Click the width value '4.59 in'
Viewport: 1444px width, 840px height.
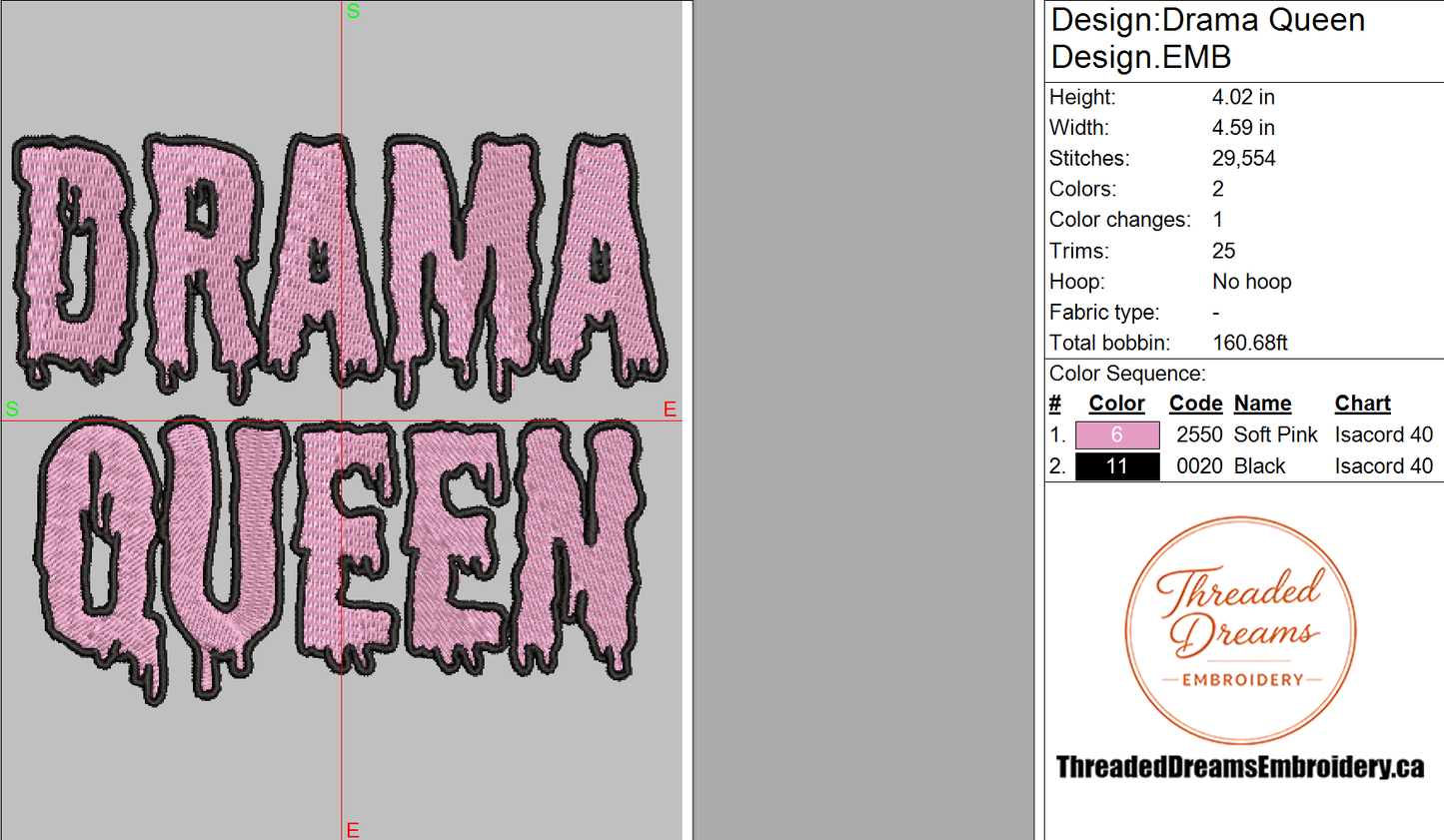click(1243, 128)
